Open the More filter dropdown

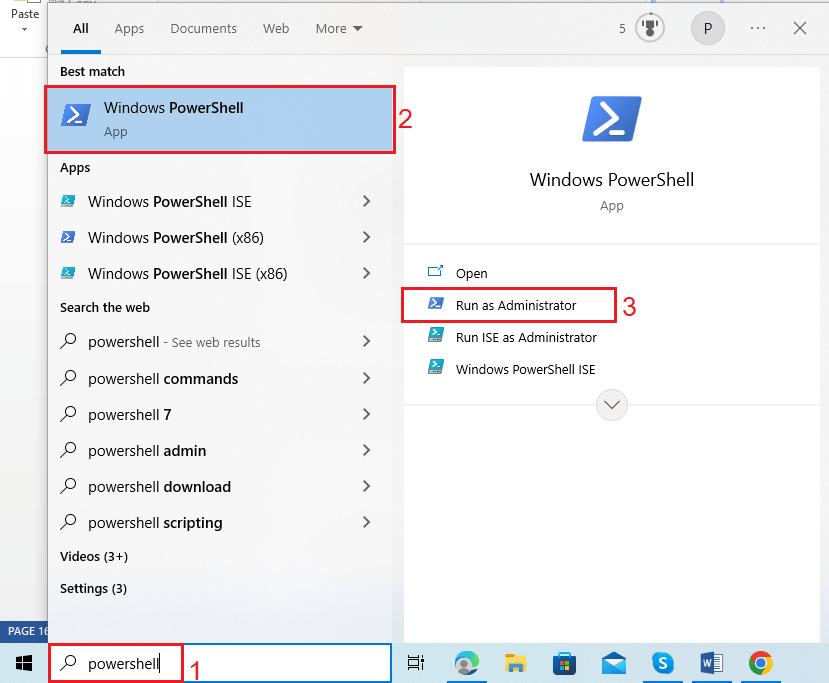point(339,29)
